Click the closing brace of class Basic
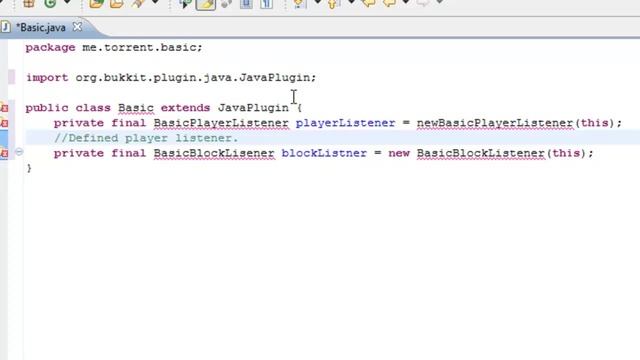 [29, 168]
